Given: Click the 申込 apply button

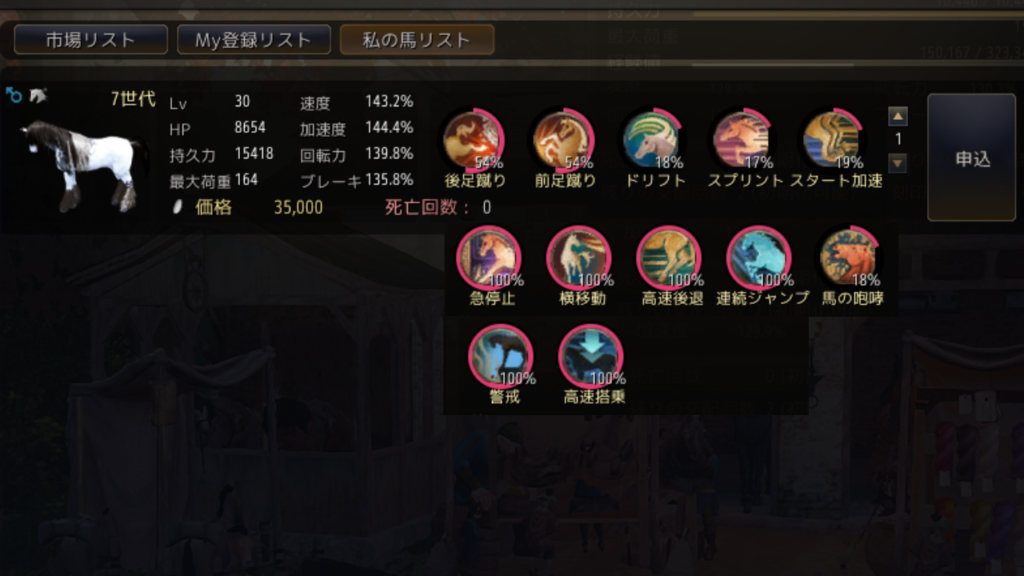Looking at the screenshot, I should point(972,157).
